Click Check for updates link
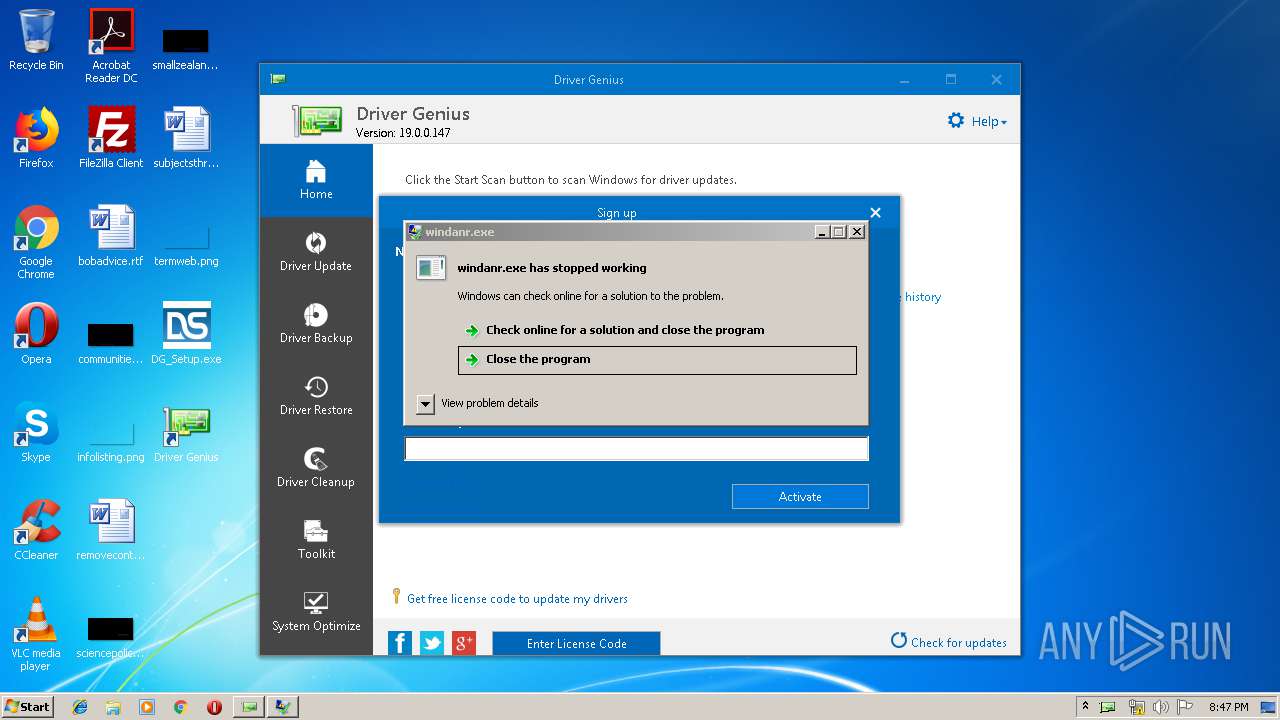 [x=949, y=642]
